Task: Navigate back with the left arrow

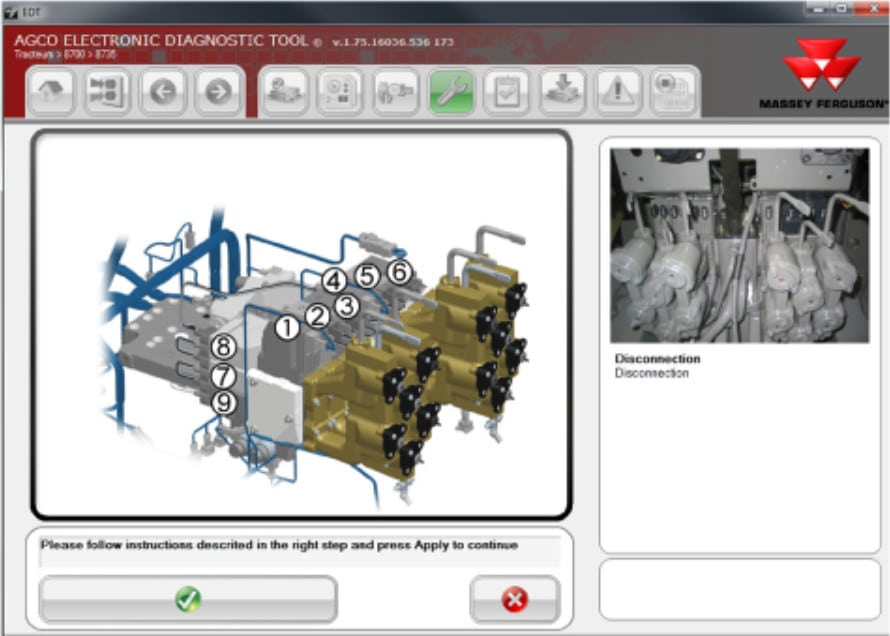Action: (x=163, y=92)
